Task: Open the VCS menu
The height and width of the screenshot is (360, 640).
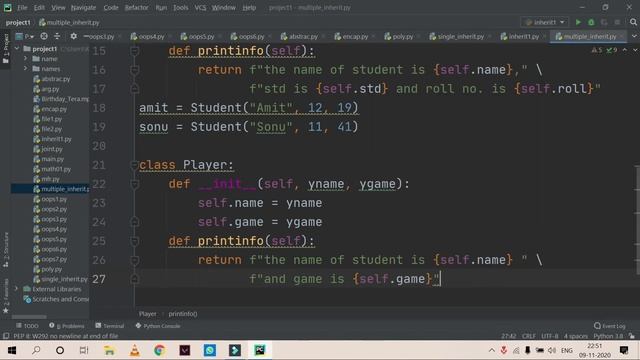Action: point(200,7)
